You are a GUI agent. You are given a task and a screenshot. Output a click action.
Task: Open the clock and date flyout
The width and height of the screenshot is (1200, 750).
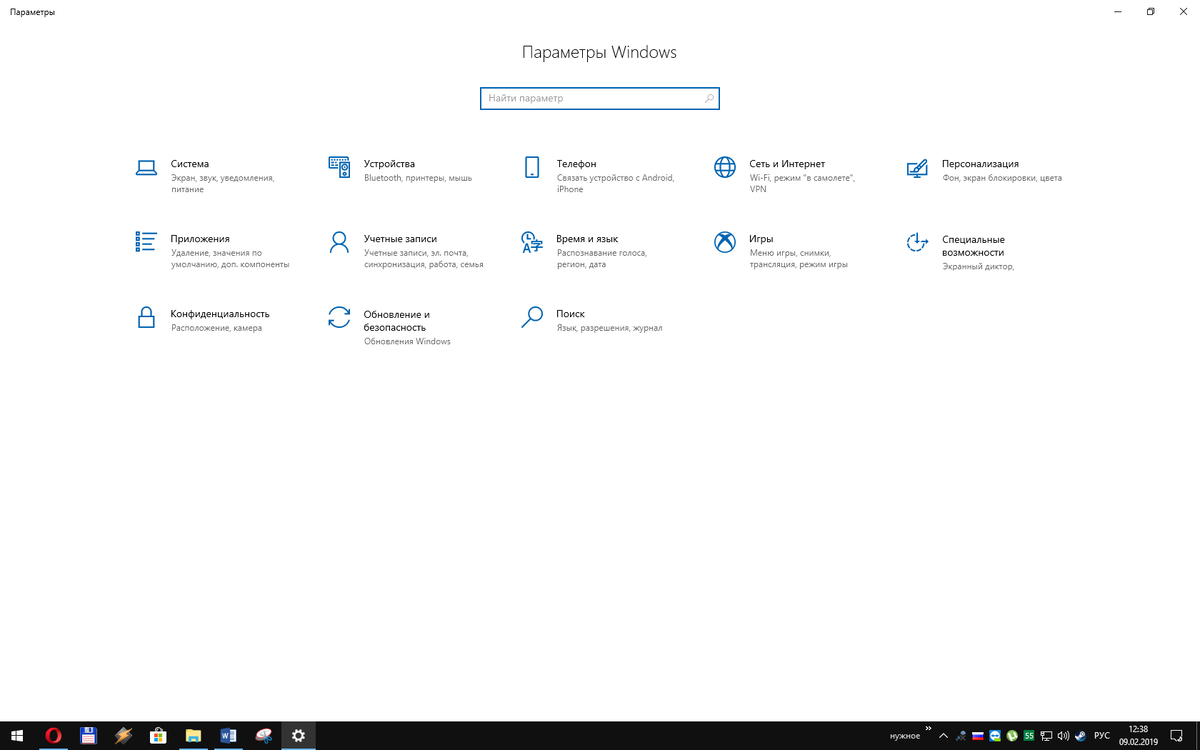tap(1138, 736)
